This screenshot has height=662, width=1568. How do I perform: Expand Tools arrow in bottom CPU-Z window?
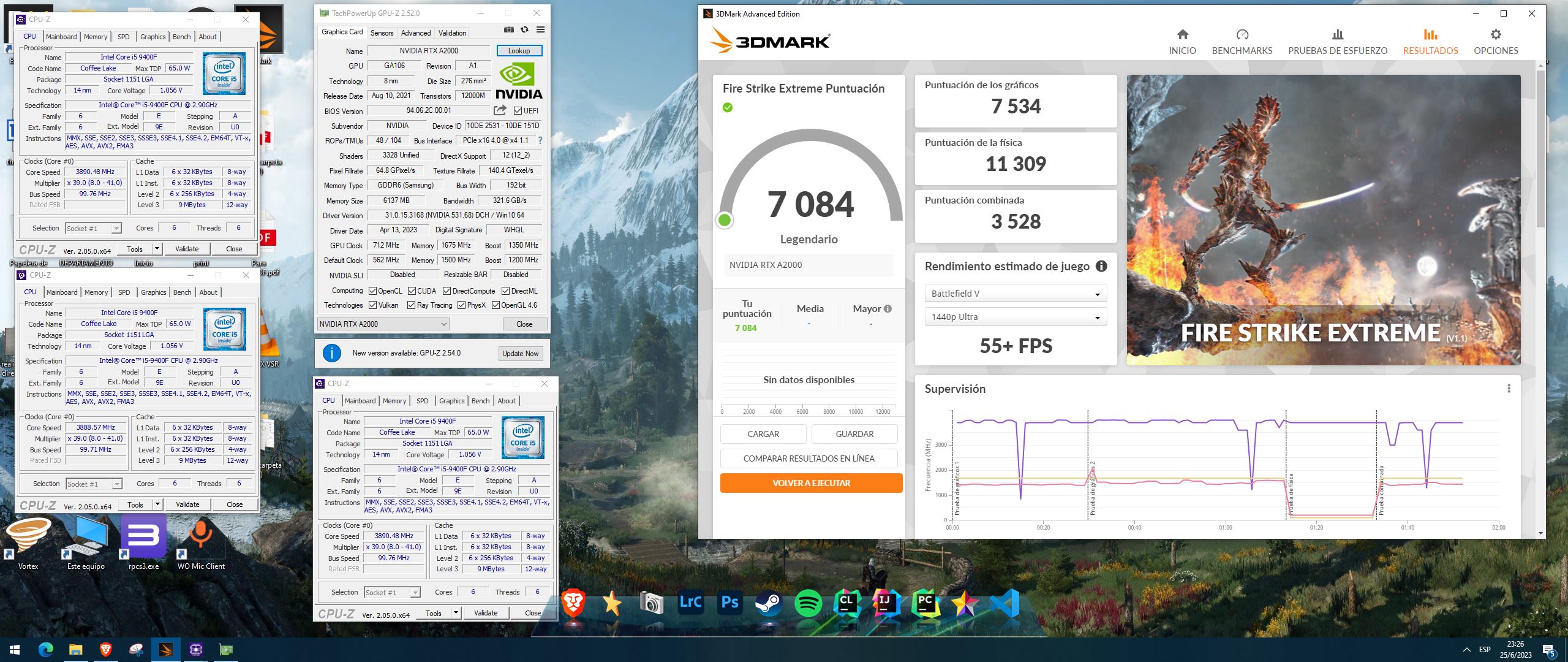click(456, 613)
